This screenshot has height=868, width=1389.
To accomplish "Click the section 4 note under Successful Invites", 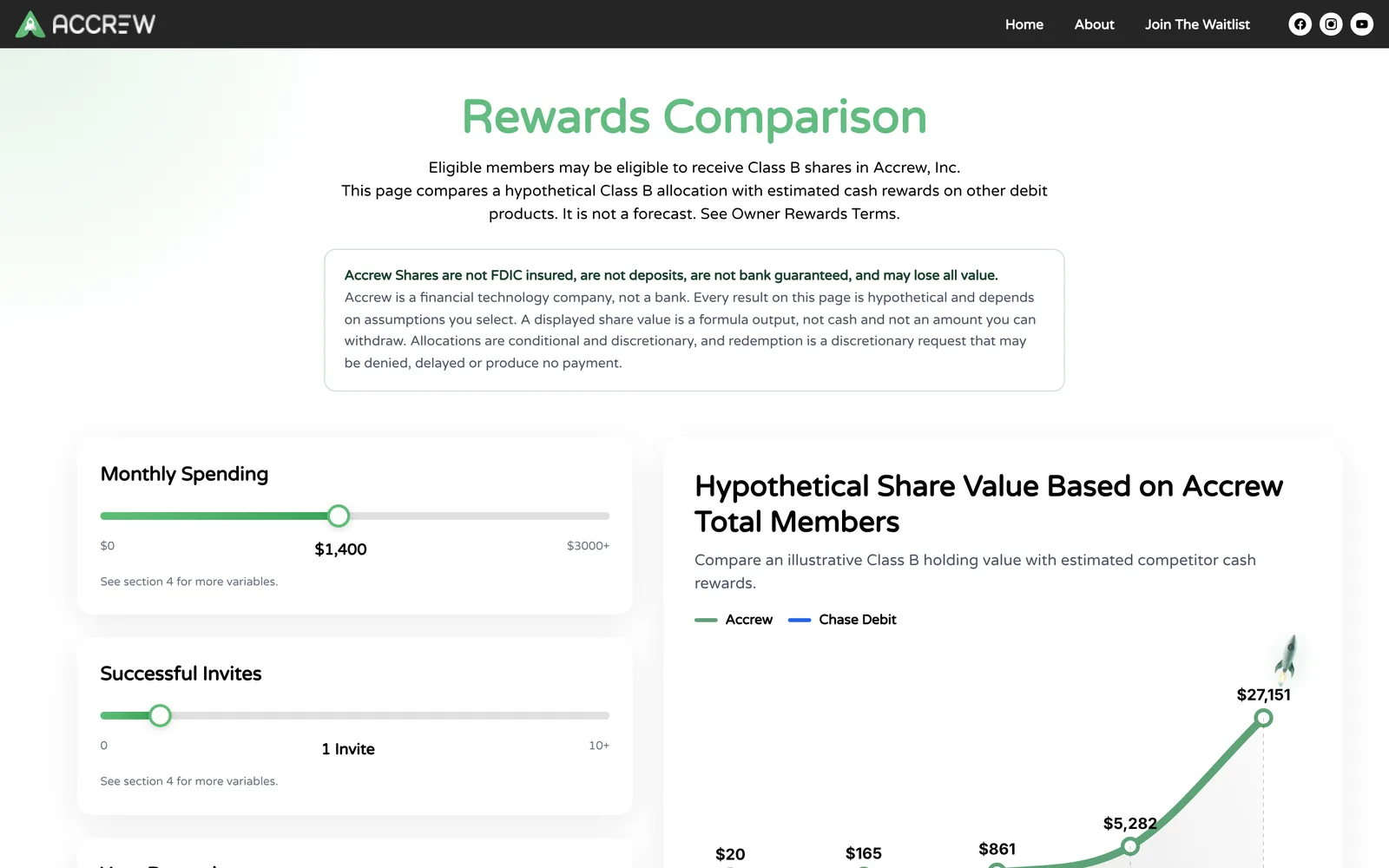I will coord(189,781).
